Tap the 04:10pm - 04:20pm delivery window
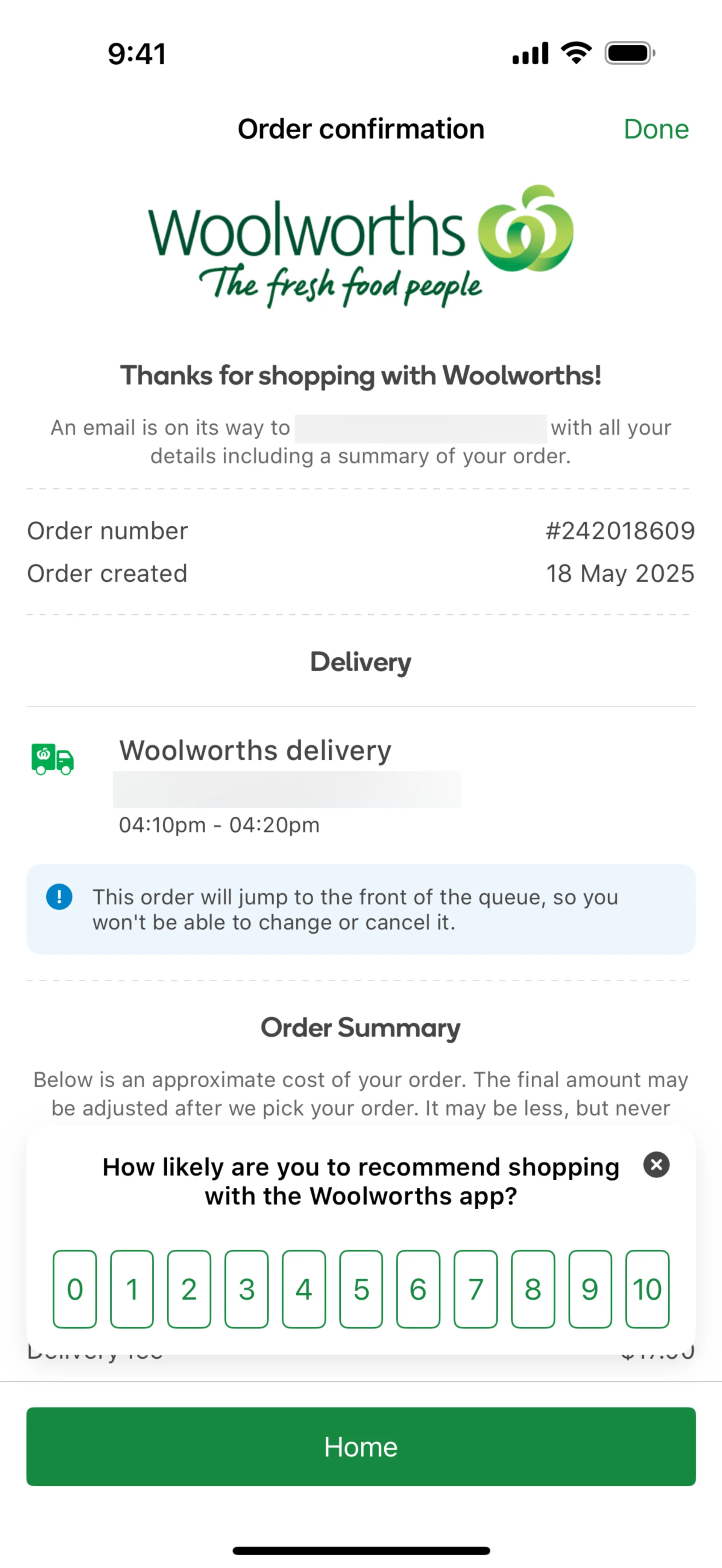Image resolution: width=722 pixels, height=1568 pixels. tap(219, 825)
